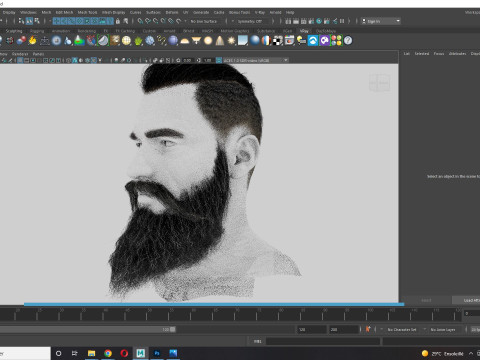Toggle the first highlighted snap icon in status line
The image size is (480, 360).
click(56, 21)
